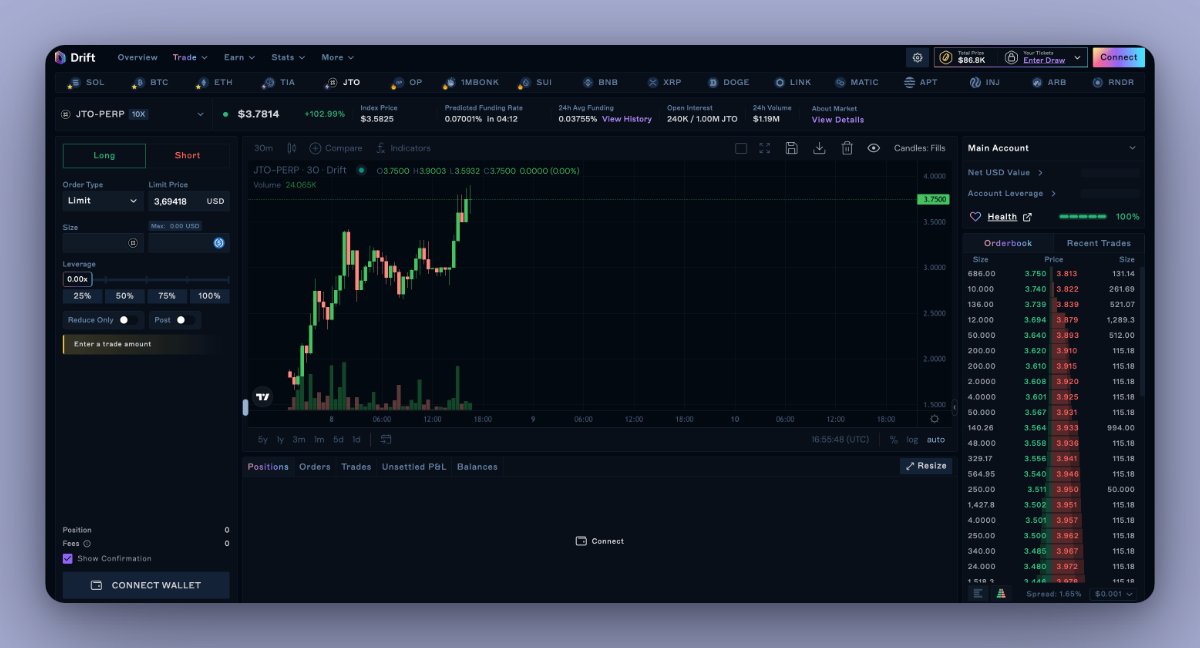Go to the Overview menu item
The image size is (1200, 648).
(137, 57)
